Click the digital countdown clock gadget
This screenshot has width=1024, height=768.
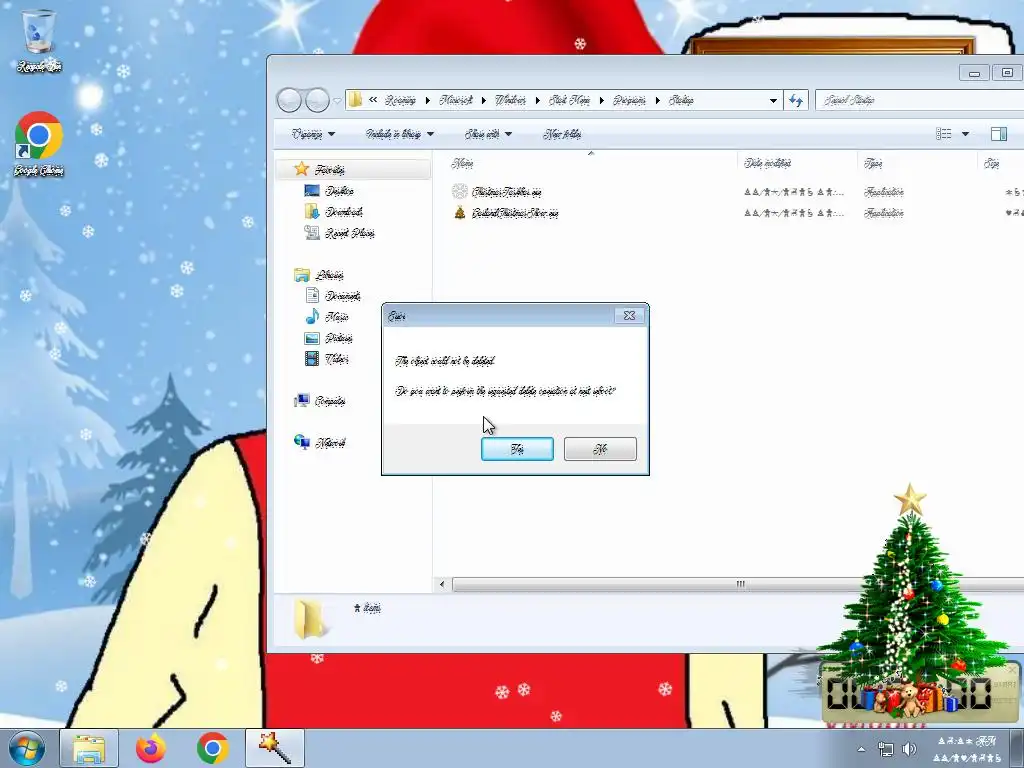920,694
